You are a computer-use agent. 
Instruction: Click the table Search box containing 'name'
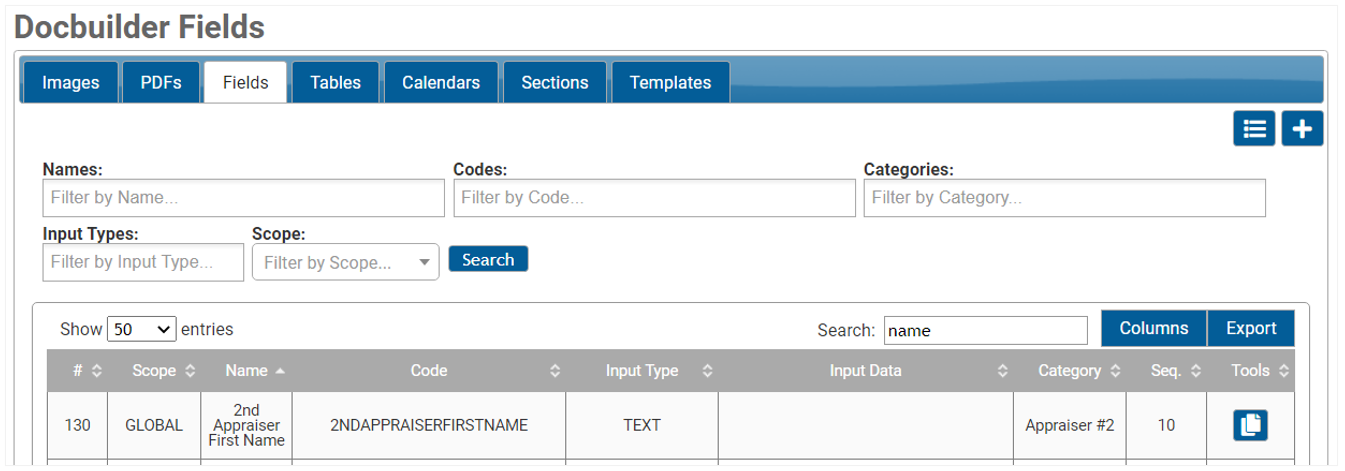click(985, 331)
